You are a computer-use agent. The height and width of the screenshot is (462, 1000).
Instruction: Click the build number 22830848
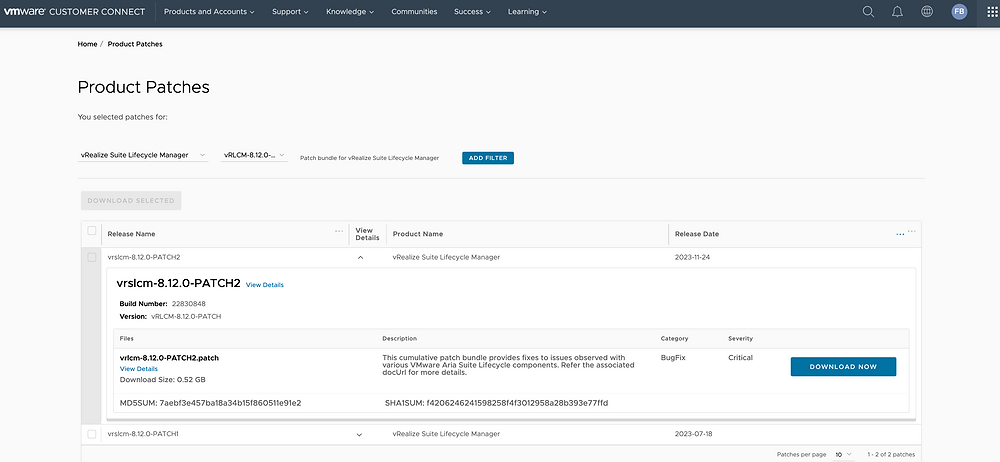tap(189, 304)
